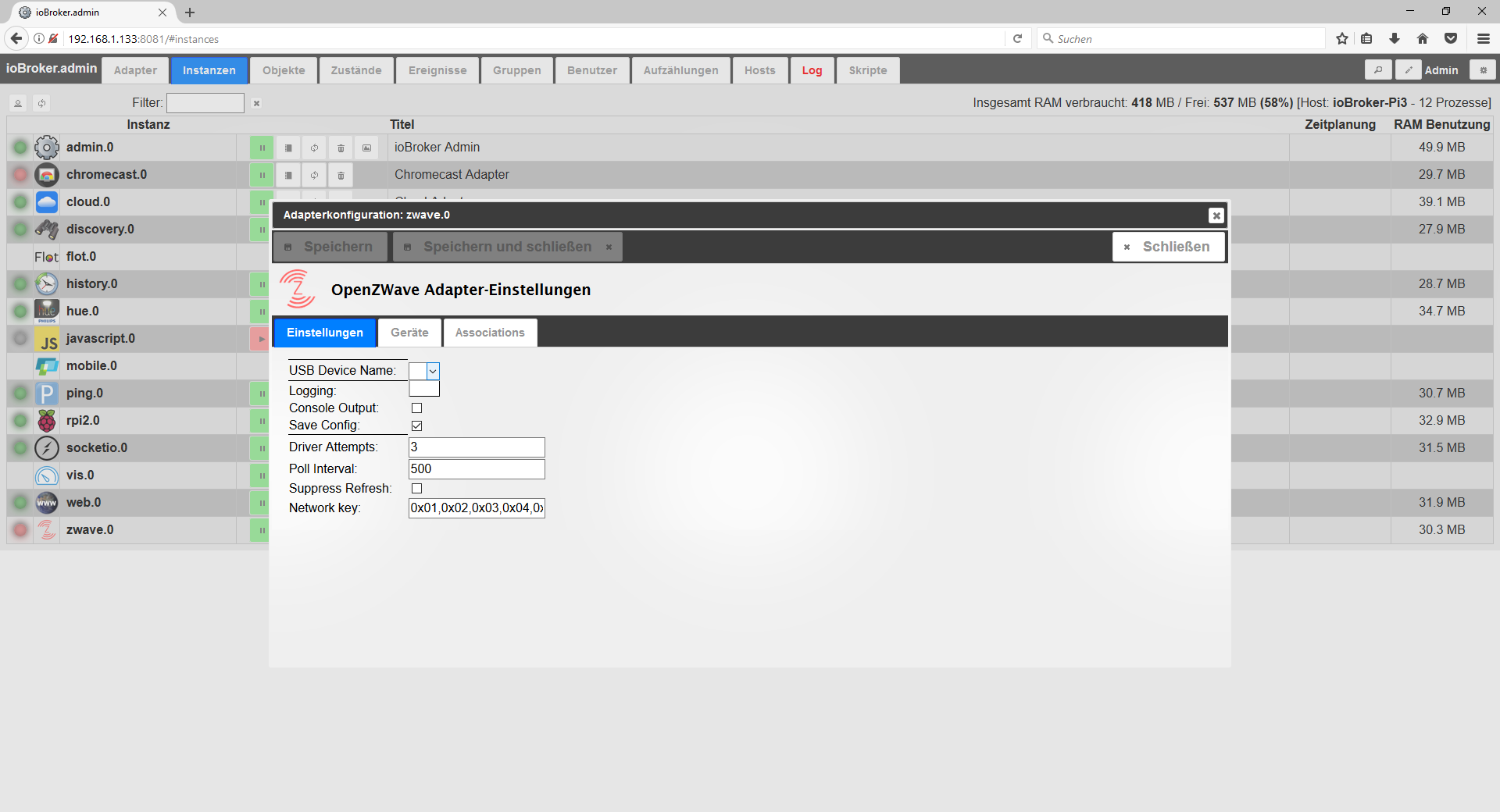Pause the web.0 instance
The width and height of the screenshot is (1500, 812).
pyautogui.click(x=260, y=503)
